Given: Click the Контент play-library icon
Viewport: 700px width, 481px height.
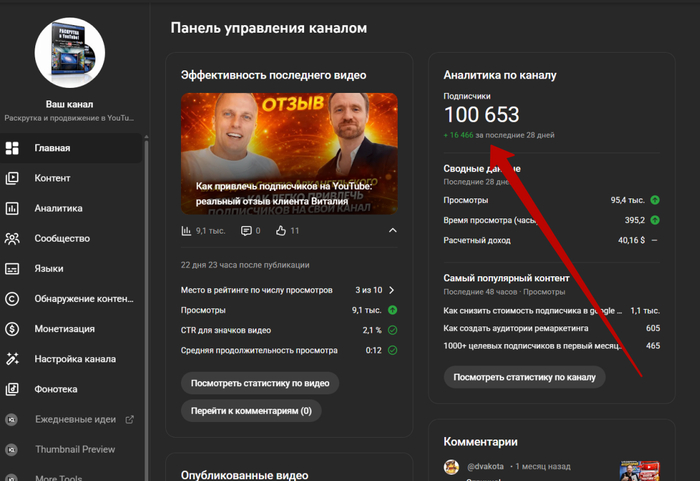Looking at the screenshot, I should click(x=12, y=178).
